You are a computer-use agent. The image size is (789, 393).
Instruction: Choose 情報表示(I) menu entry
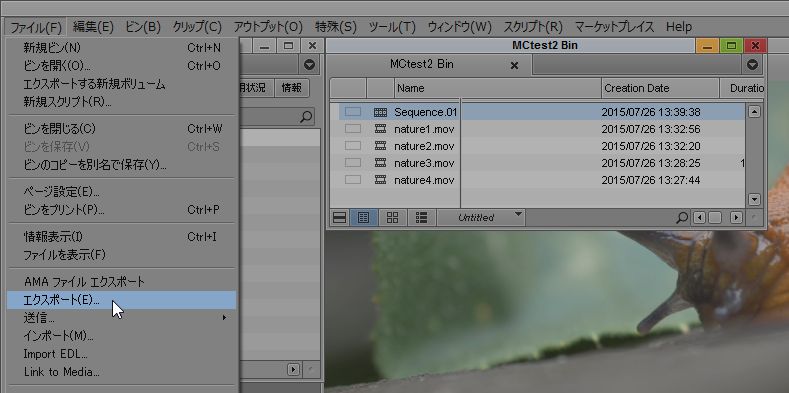(x=122, y=237)
